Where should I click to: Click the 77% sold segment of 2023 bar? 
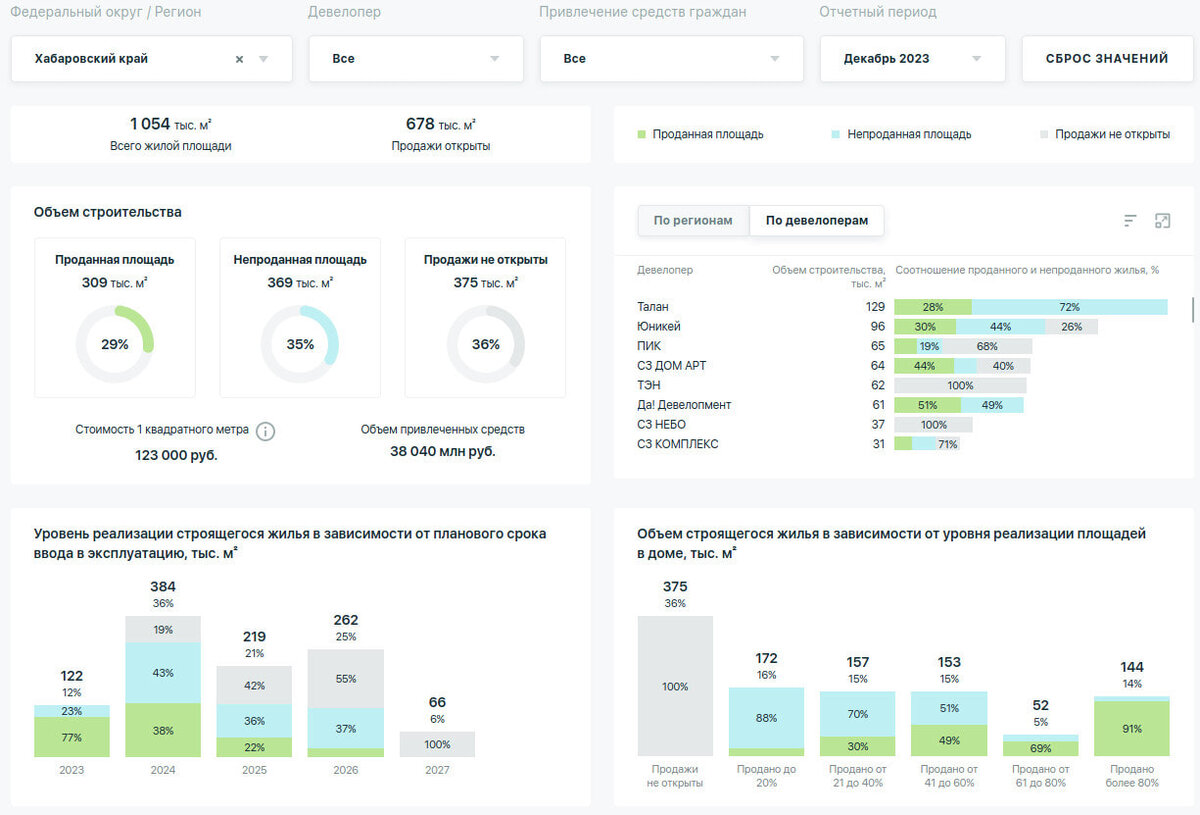(x=72, y=737)
